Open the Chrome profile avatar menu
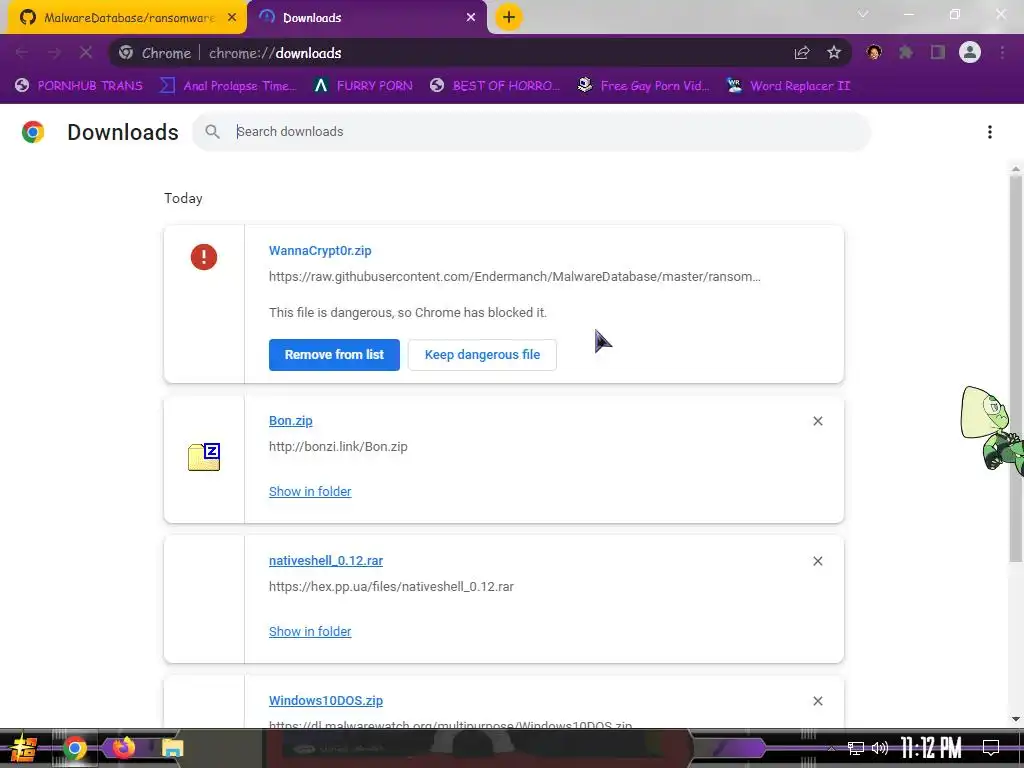This screenshot has width=1024, height=768. pos(970,52)
